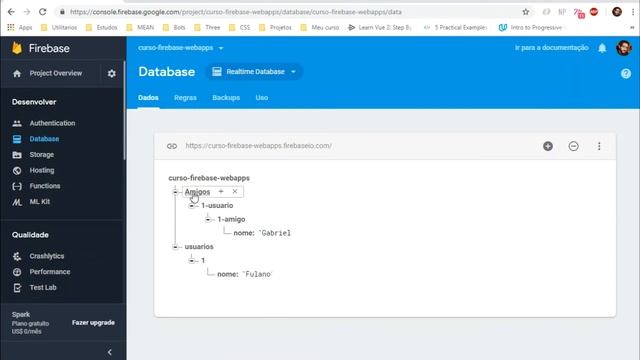Collapse the sidebar with the chevron
Viewport: 640px width, 360px height.
coord(109,352)
